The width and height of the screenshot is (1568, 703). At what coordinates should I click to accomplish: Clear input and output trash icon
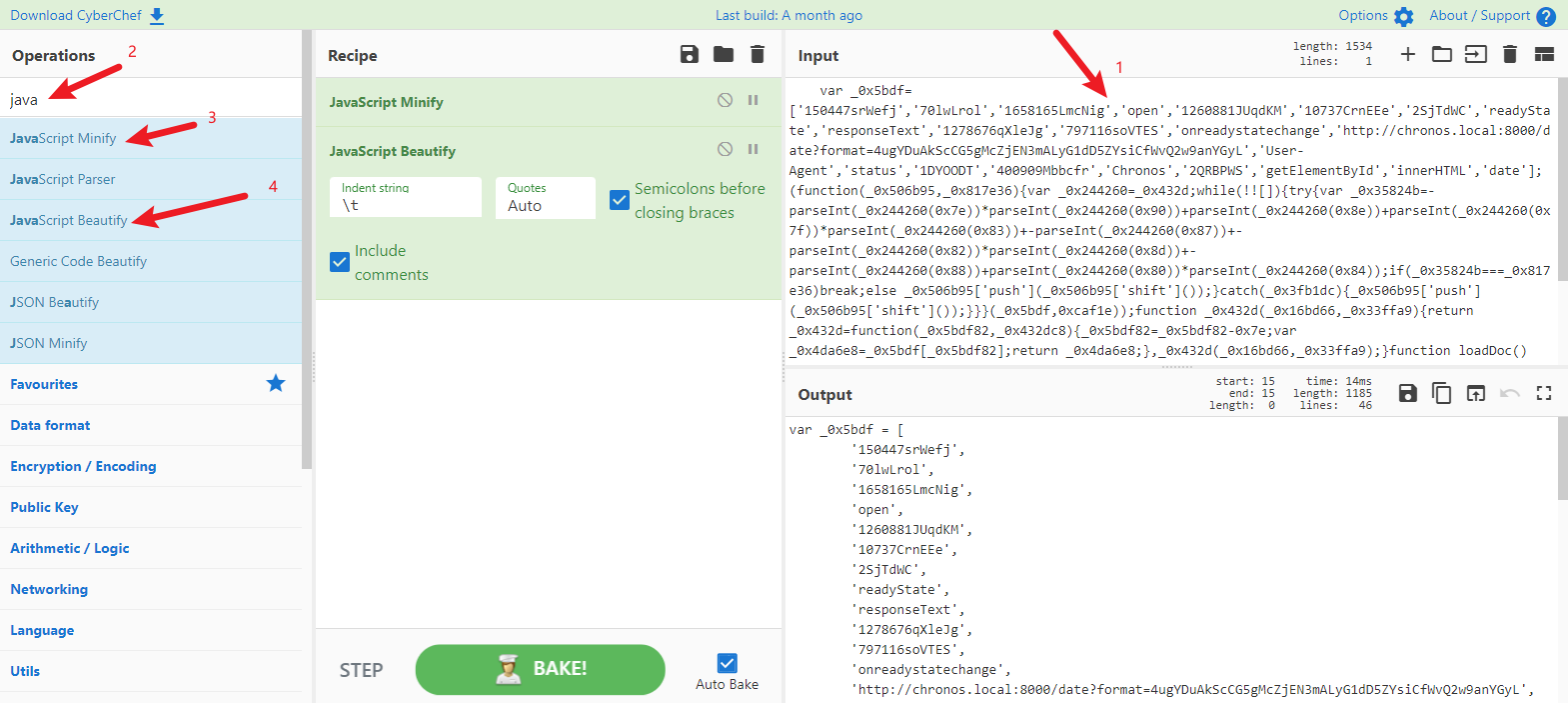click(1510, 54)
